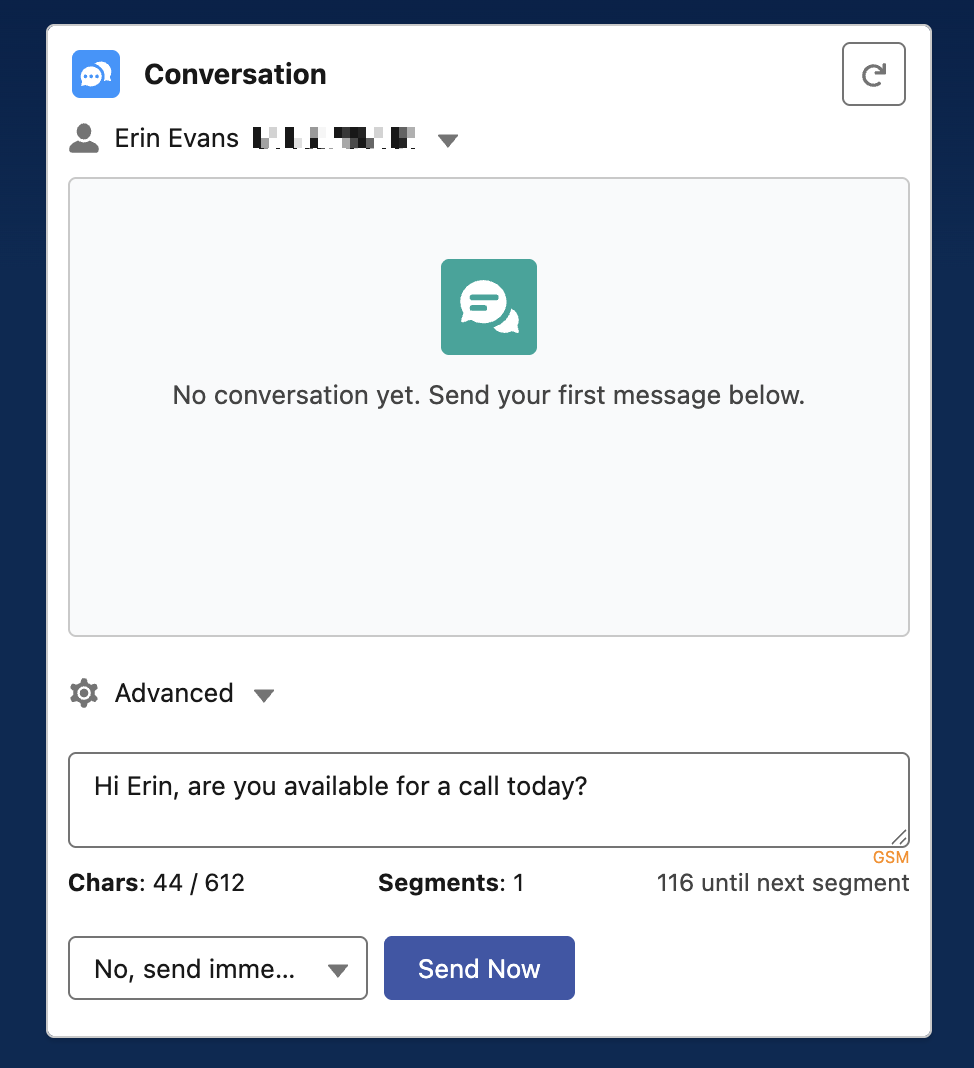The height and width of the screenshot is (1068, 974).
Task: Click the orange GSM encoding label
Action: pos(890,858)
